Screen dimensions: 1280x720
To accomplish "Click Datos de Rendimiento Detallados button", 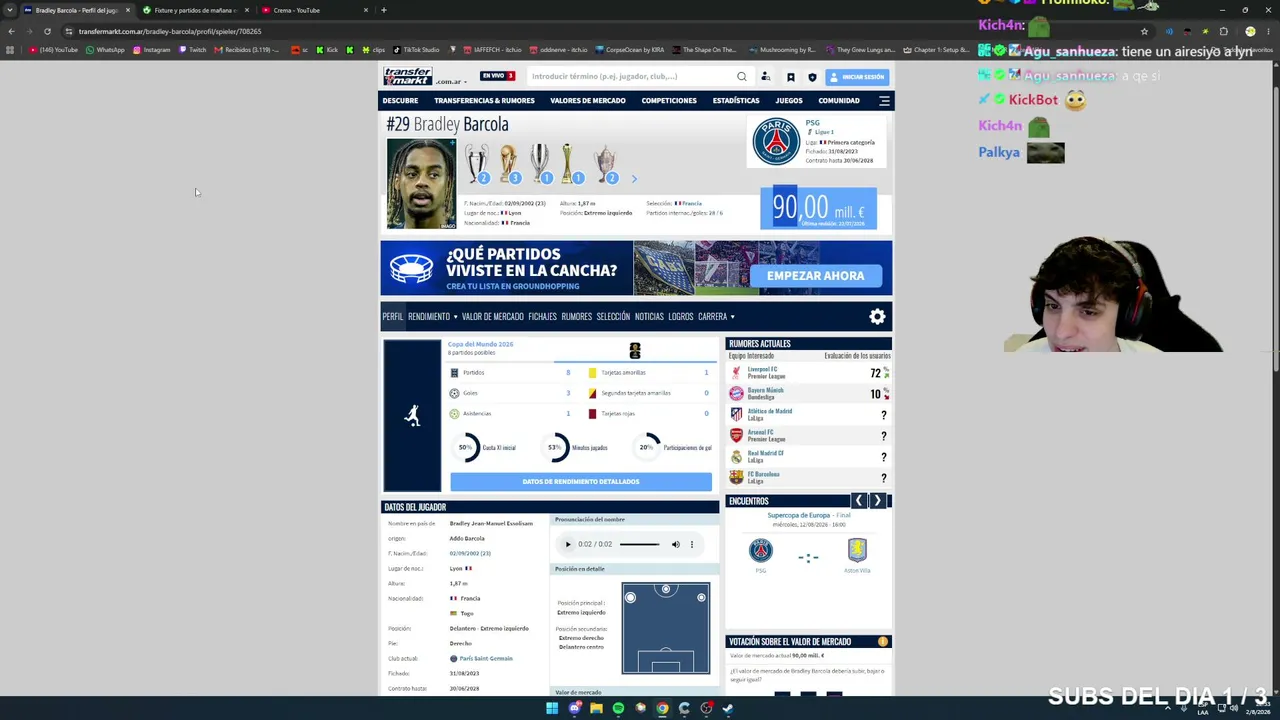I will tap(581, 482).
